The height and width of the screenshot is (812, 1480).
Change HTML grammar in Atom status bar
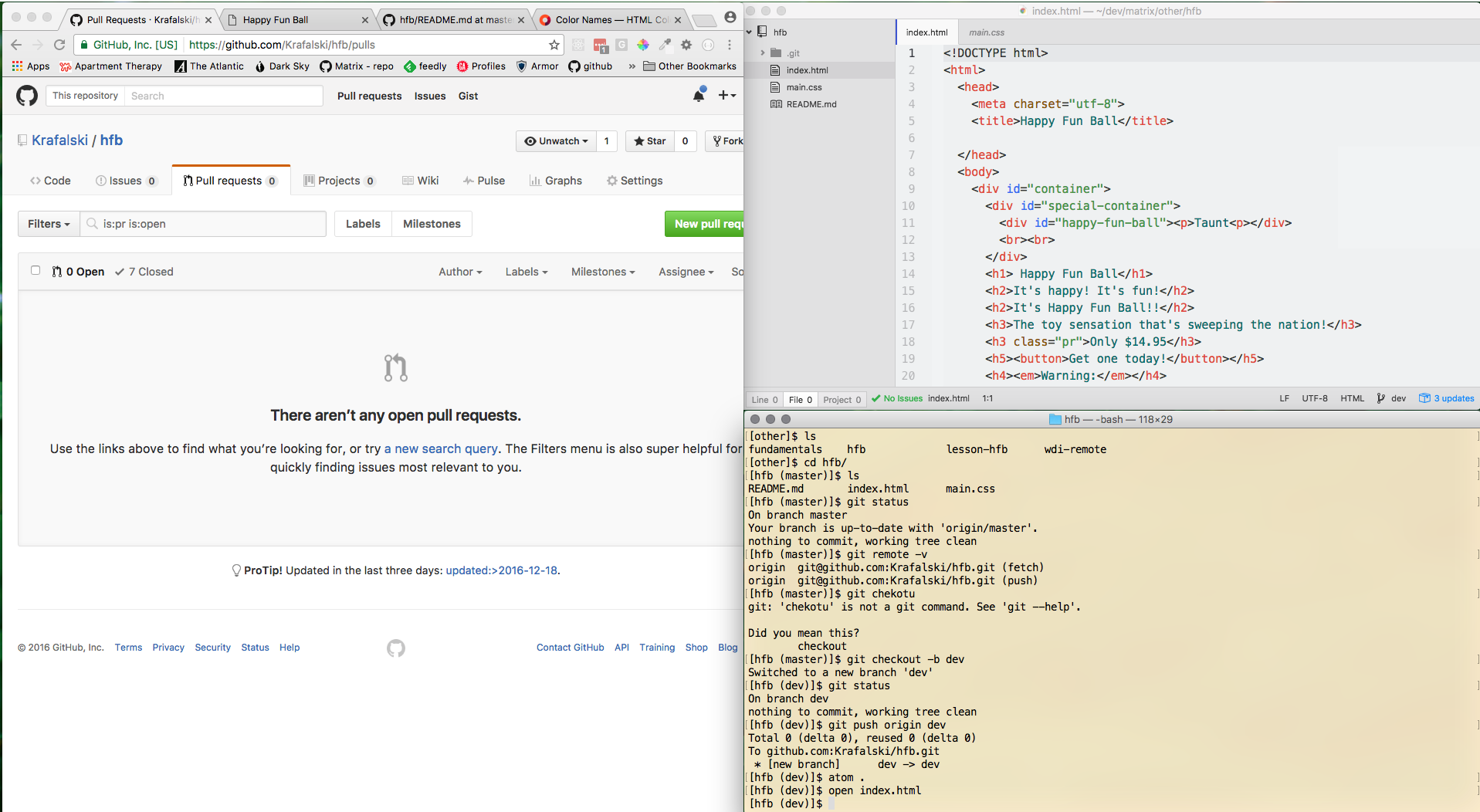(1352, 398)
